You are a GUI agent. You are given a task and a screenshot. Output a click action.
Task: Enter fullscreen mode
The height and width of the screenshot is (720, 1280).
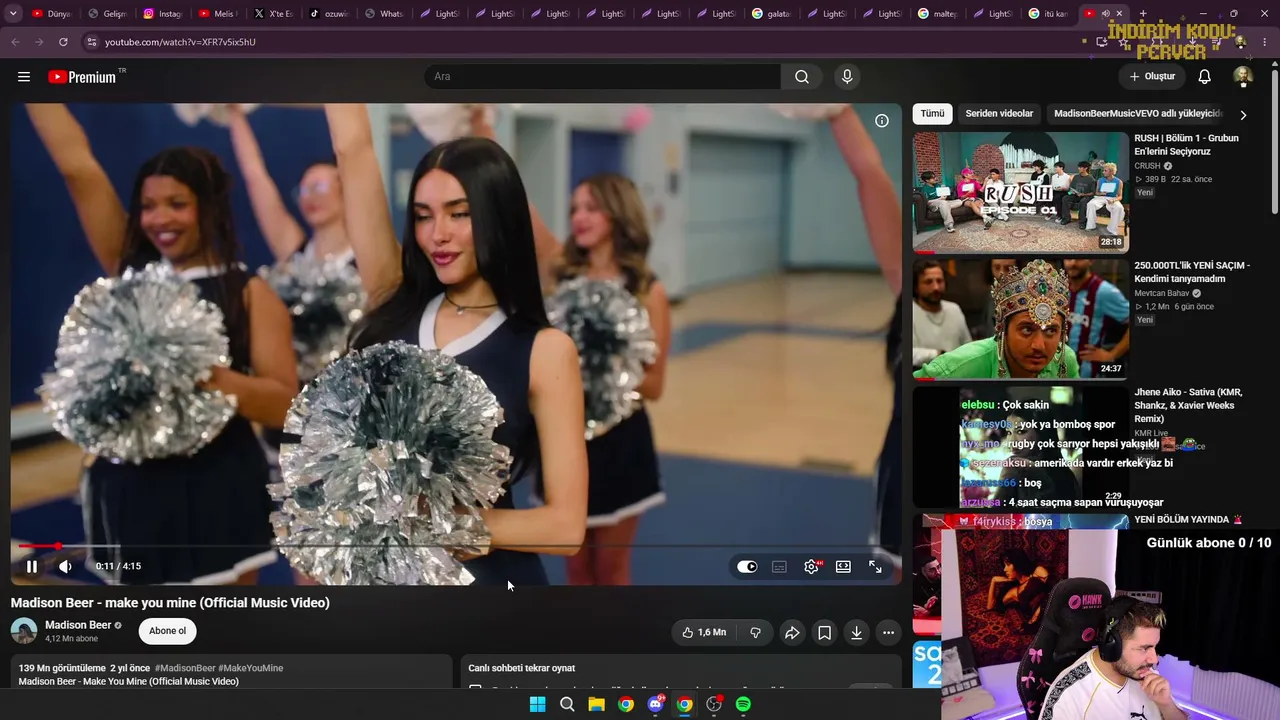tap(875, 567)
